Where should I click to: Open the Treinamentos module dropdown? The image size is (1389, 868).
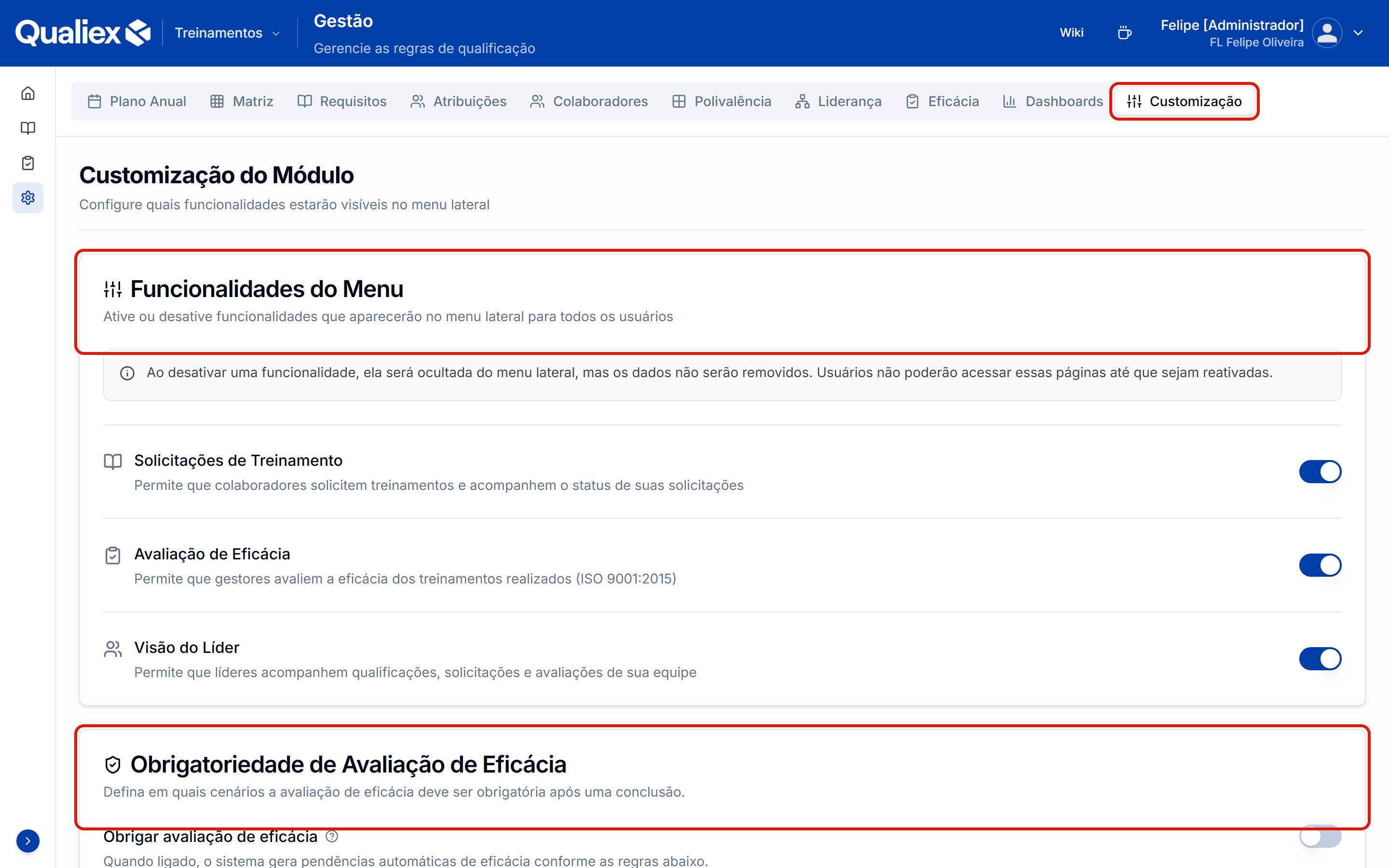[227, 33]
